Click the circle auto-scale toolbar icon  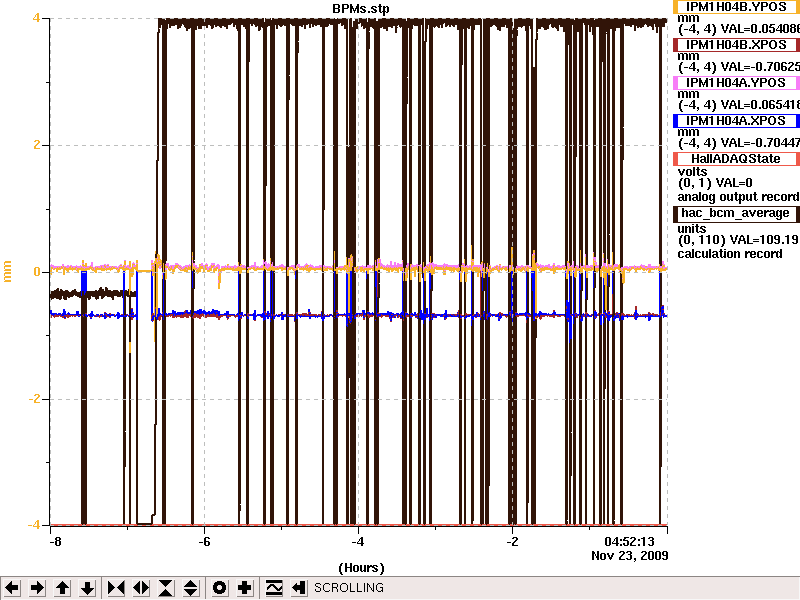[219, 588]
